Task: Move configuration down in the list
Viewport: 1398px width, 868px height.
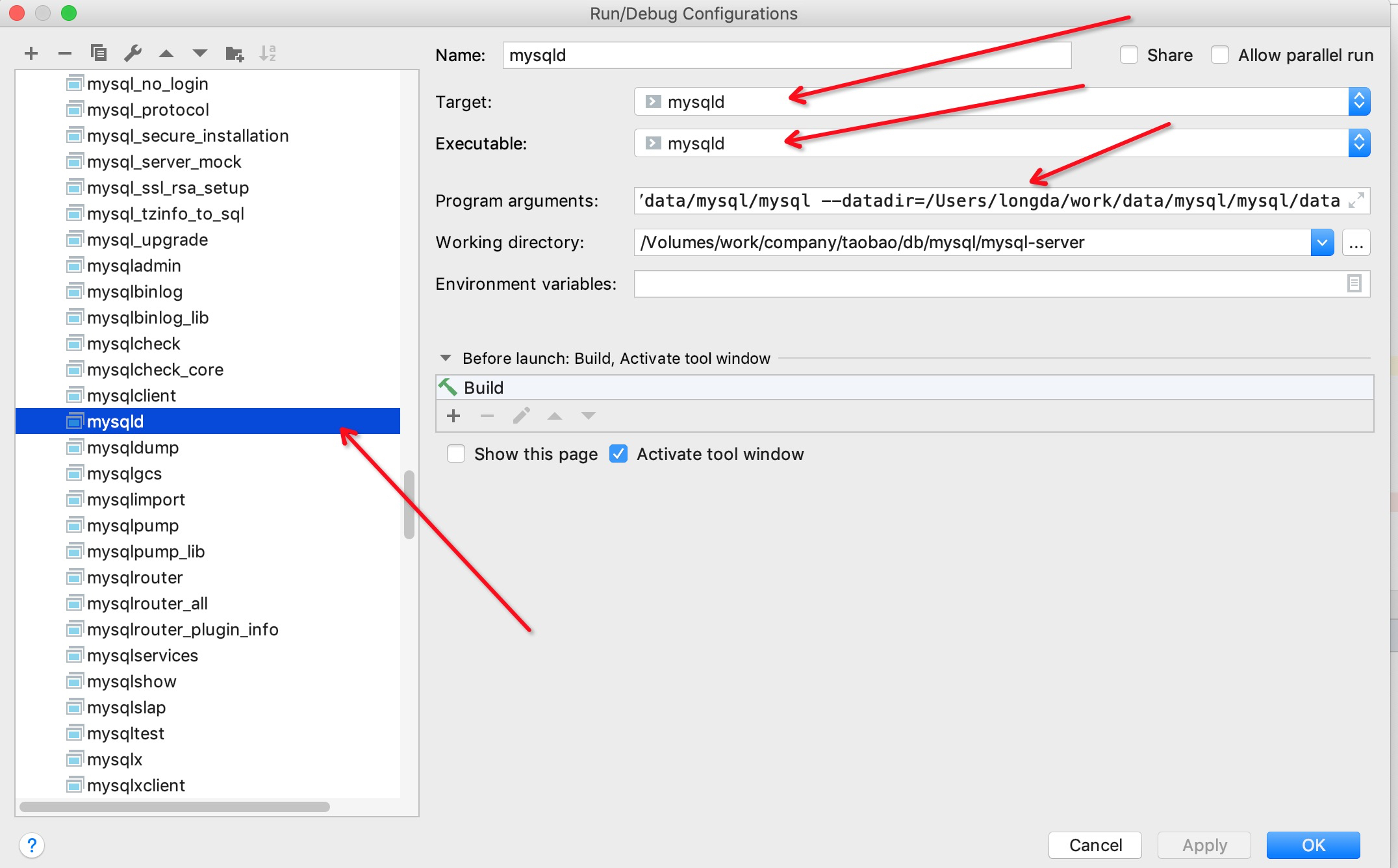Action: 200,53
